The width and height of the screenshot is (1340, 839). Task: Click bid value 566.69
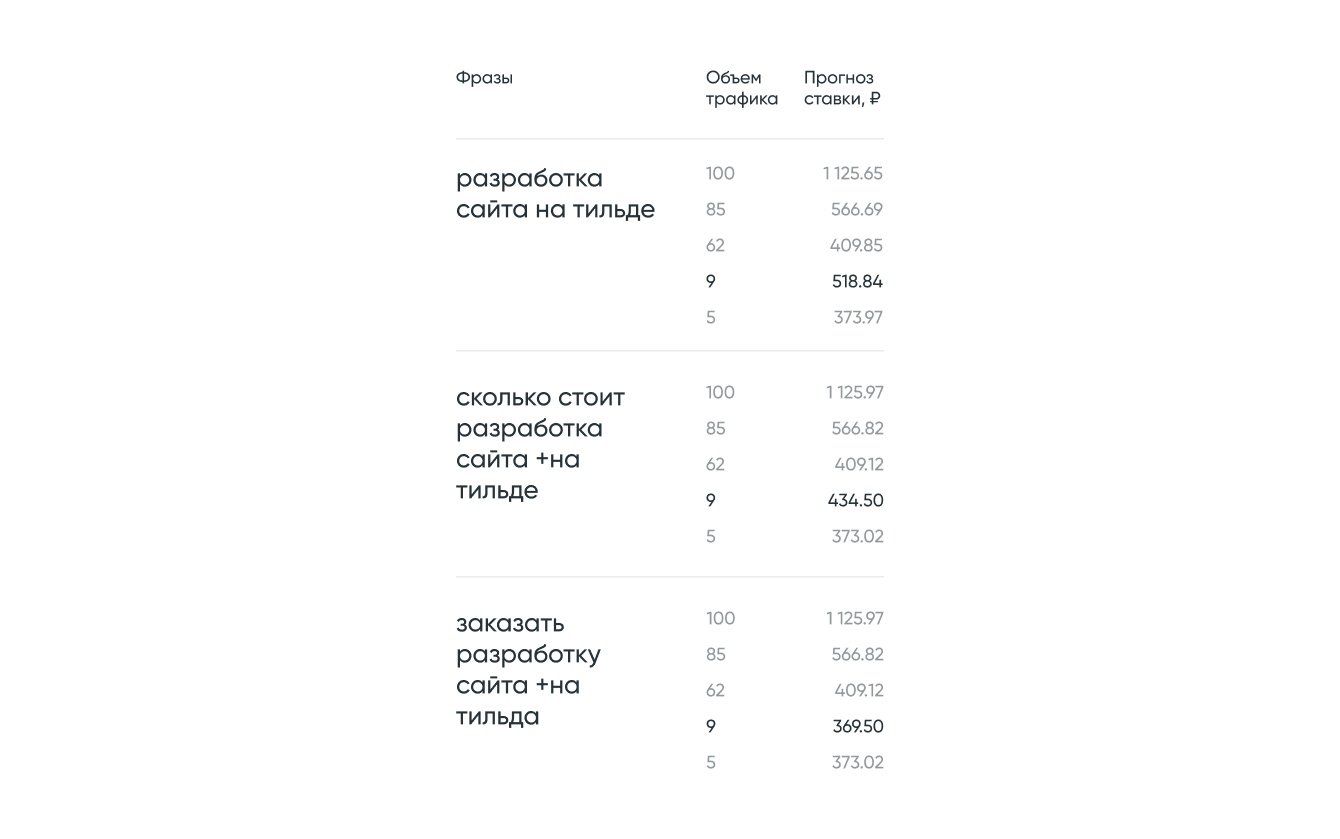pyautogui.click(x=857, y=210)
